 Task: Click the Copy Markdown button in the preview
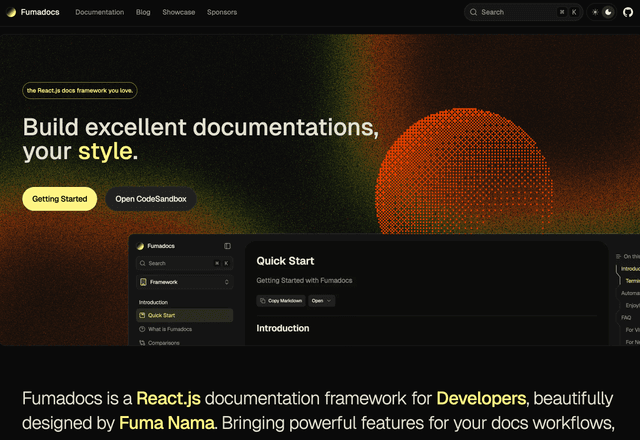(280, 300)
